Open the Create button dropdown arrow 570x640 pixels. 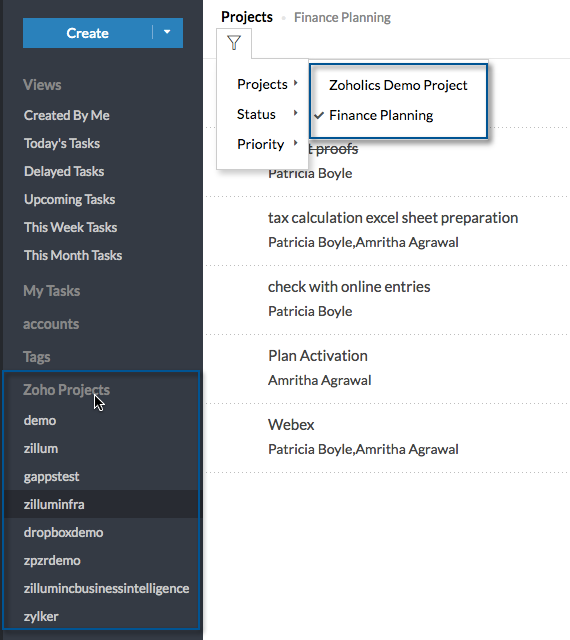[167, 32]
